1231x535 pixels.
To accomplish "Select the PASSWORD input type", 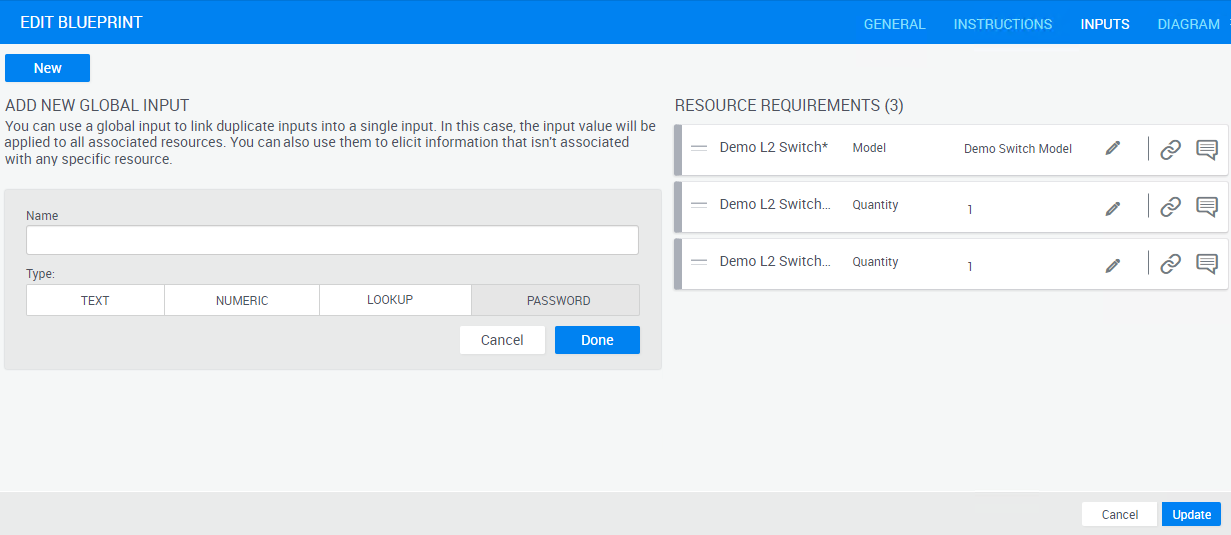I will pos(558,300).
